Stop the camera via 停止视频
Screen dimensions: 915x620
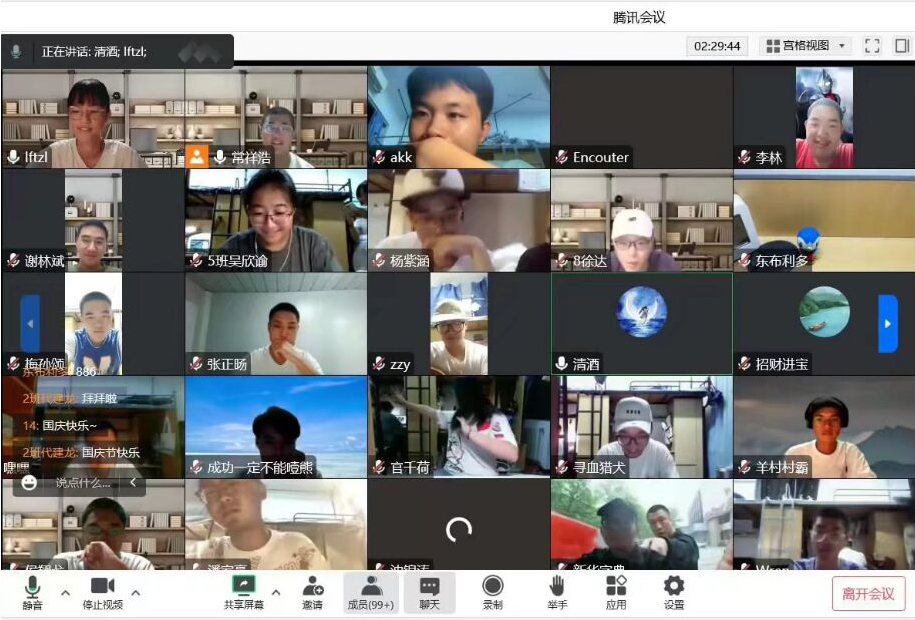101,592
